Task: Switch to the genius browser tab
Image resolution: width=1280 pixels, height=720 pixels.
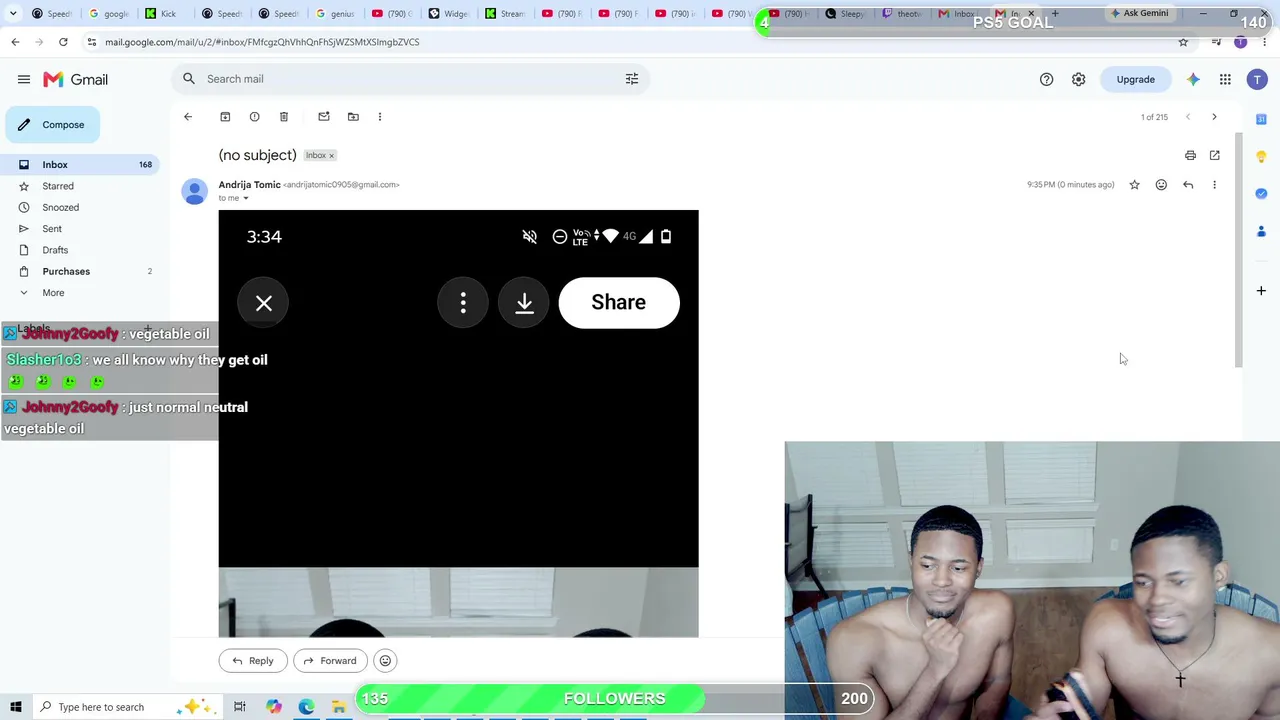Action: 336,14
